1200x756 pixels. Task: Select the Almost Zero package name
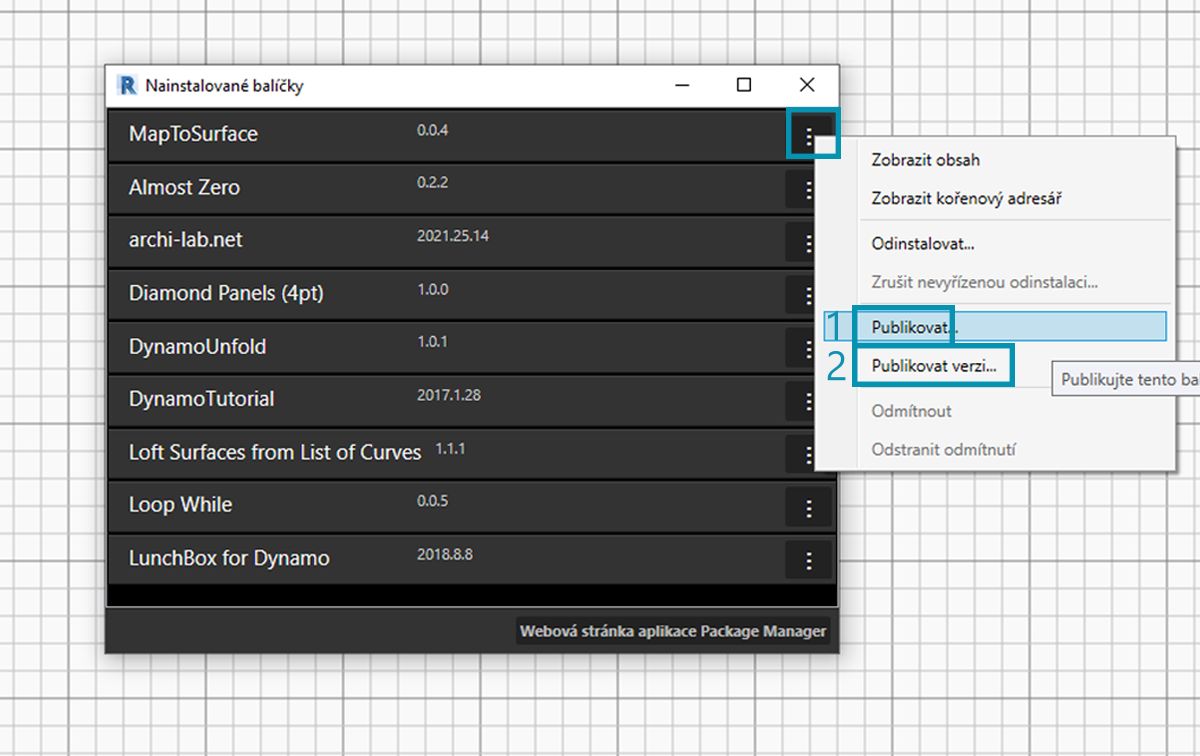[184, 187]
